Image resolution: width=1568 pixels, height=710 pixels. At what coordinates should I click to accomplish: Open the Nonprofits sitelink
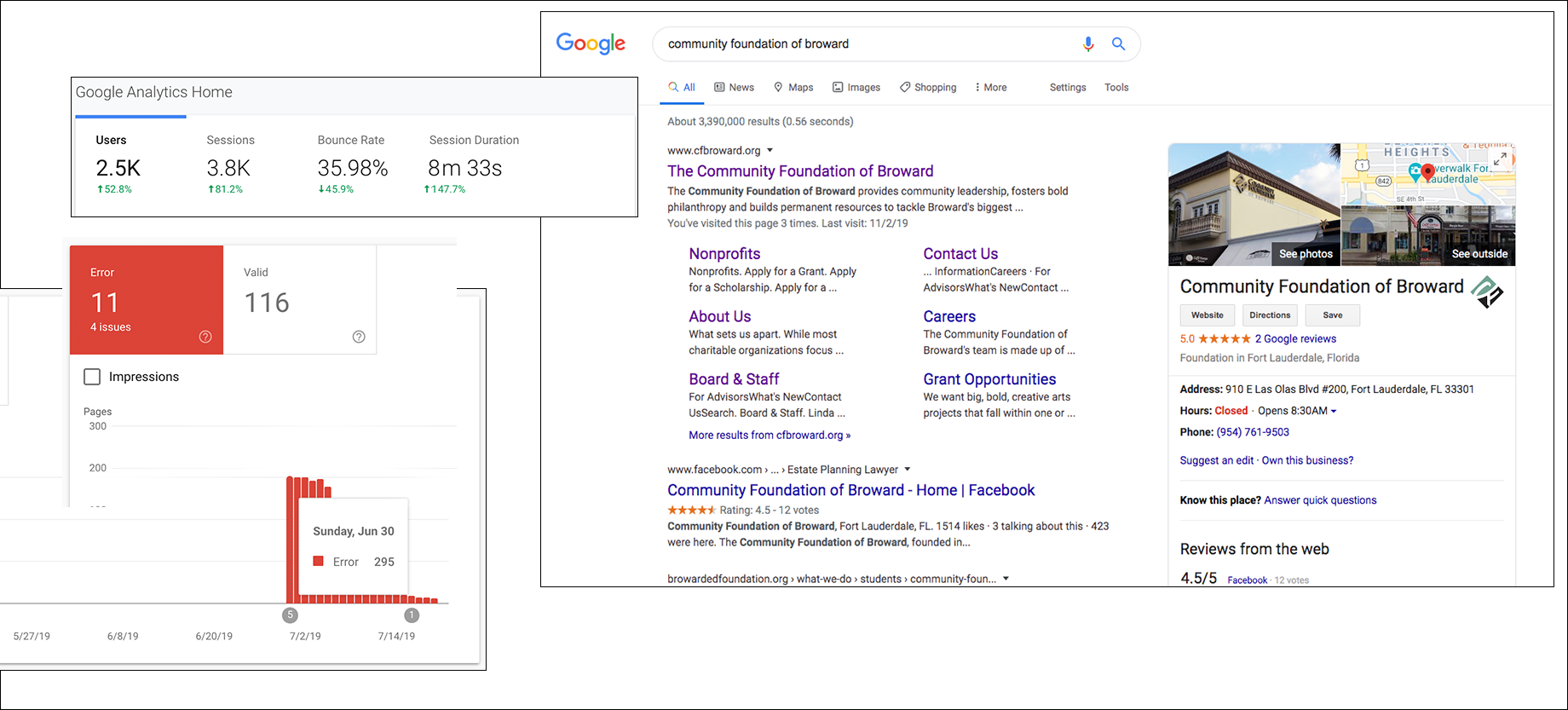724,254
